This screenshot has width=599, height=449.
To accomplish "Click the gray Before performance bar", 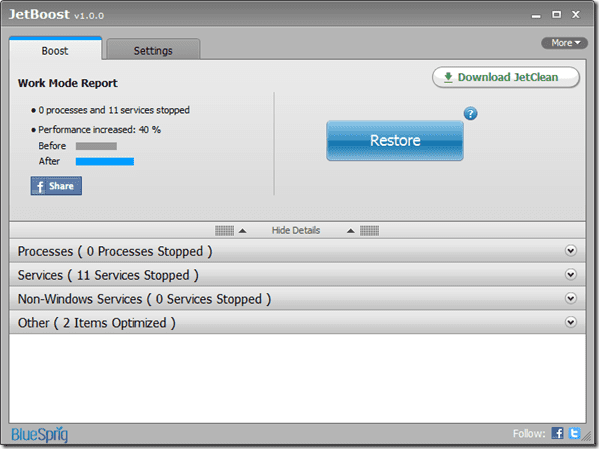I will tap(96, 146).
